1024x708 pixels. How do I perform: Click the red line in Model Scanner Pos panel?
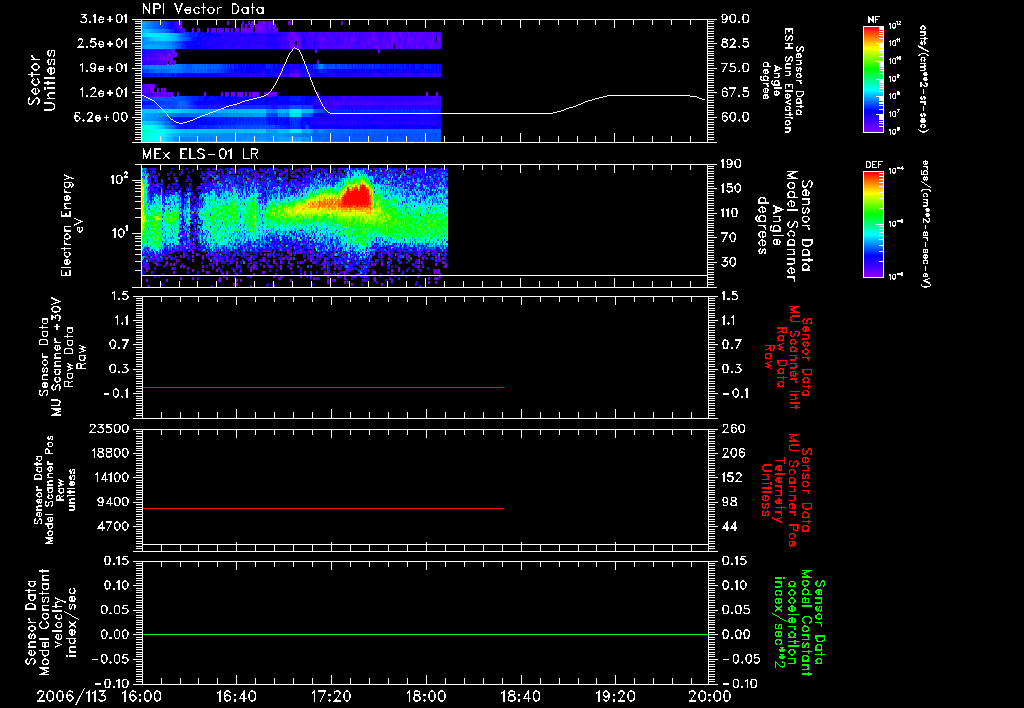(x=323, y=508)
